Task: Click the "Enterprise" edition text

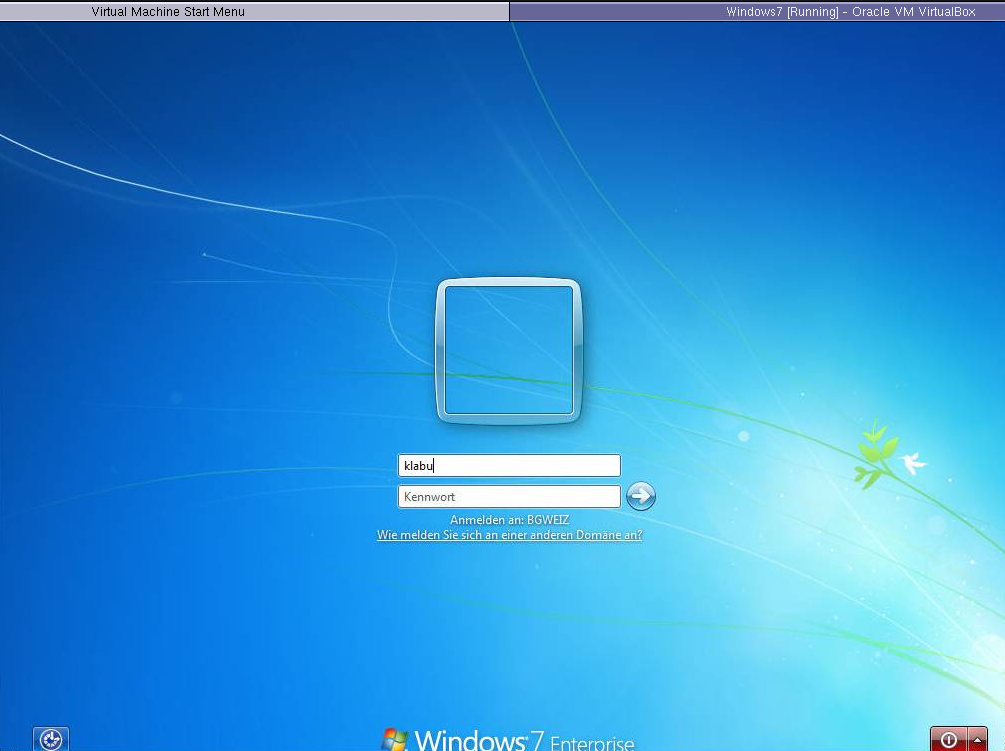Action: tap(592, 743)
